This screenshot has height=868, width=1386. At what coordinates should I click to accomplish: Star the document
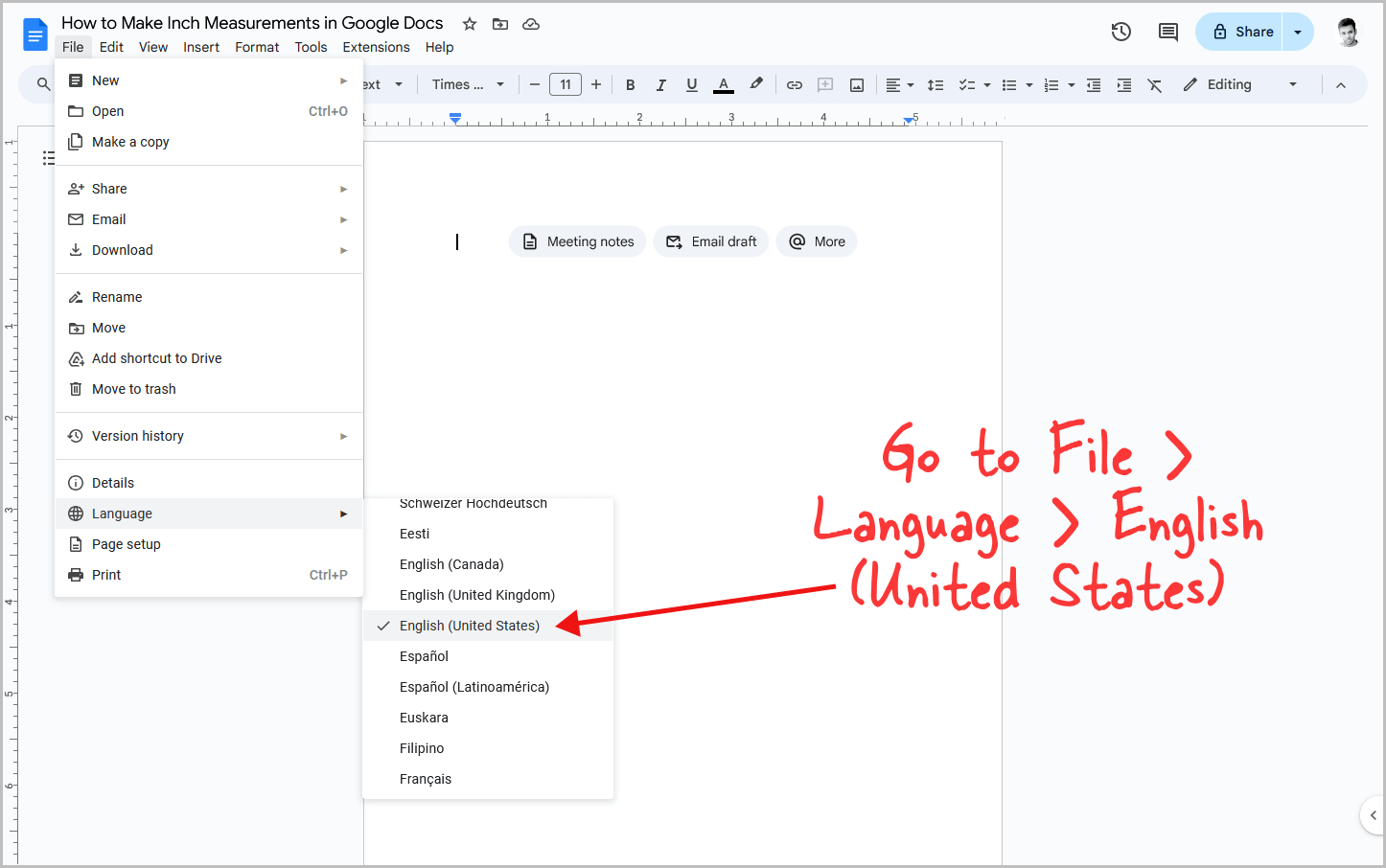[470, 24]
